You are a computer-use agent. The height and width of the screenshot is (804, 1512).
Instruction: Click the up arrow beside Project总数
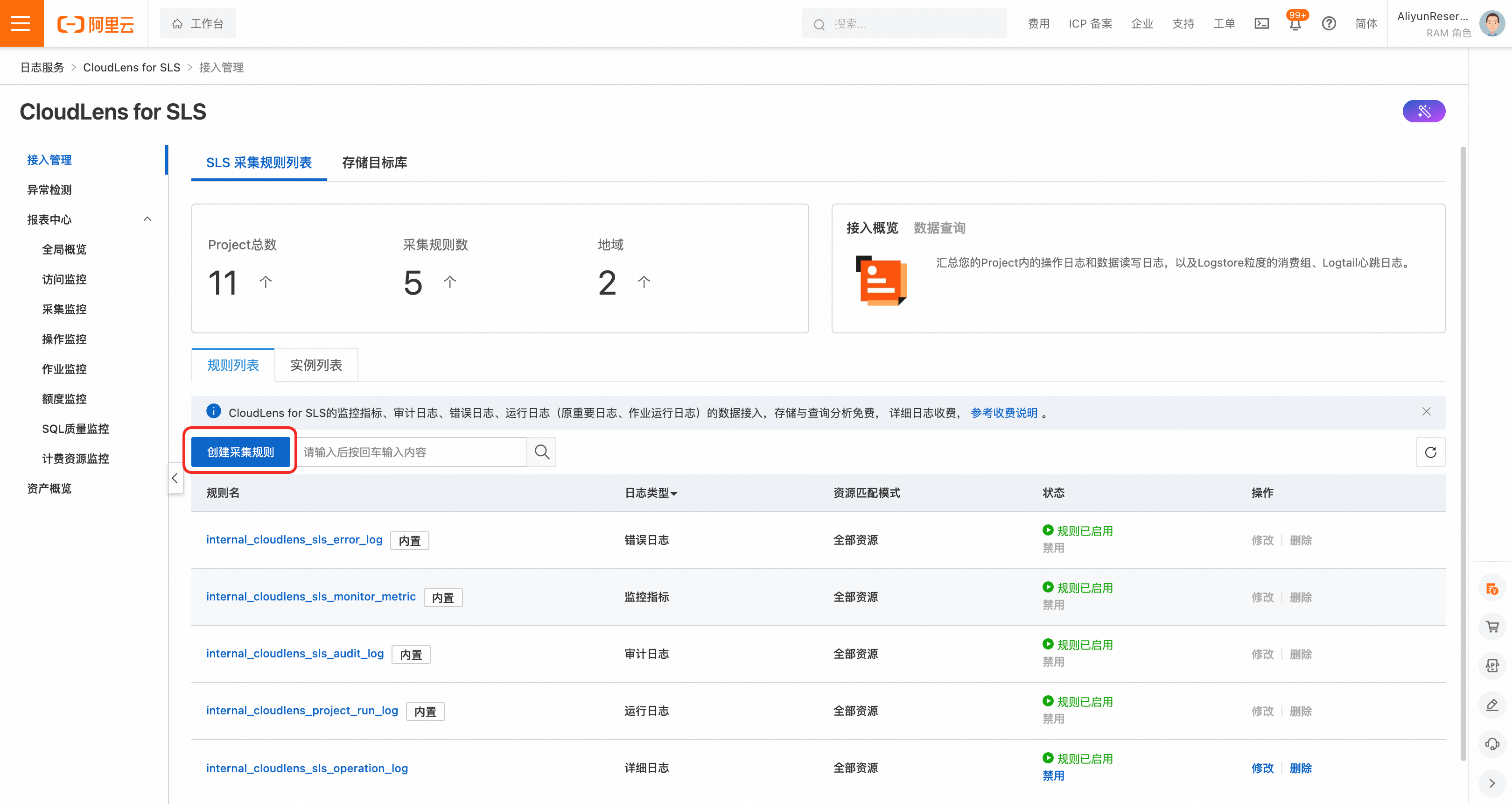pos(266,282)
